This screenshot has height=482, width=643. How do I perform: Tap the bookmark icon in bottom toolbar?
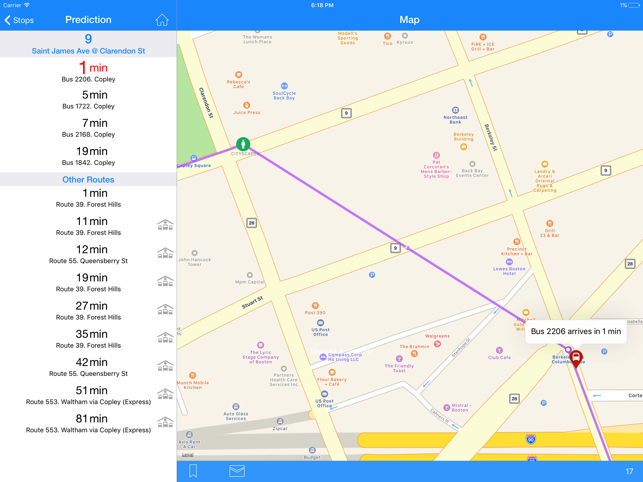193,470
